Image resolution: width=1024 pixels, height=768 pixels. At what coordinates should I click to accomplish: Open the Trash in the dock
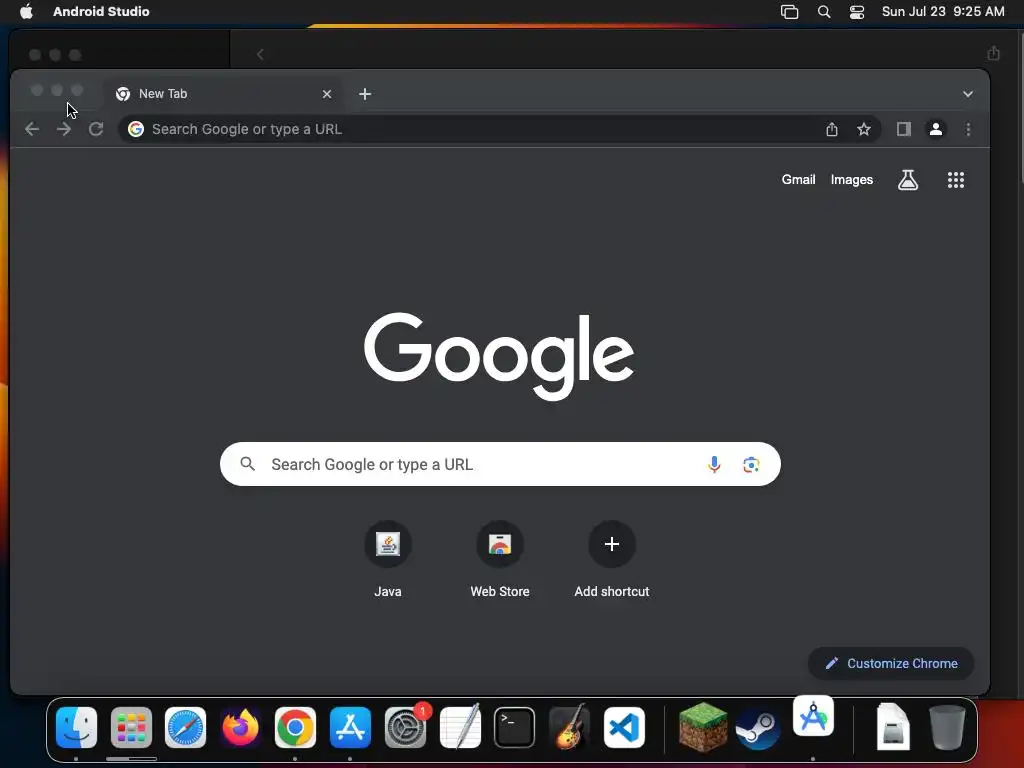[x=947, y=728]
